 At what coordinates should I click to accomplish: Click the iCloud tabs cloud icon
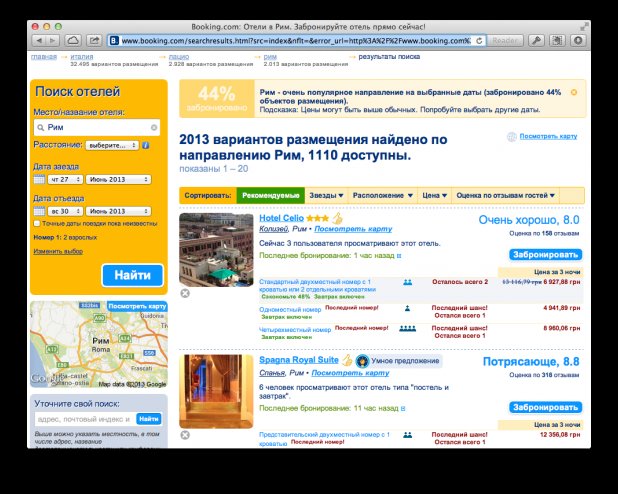click(x=72, y=40)
